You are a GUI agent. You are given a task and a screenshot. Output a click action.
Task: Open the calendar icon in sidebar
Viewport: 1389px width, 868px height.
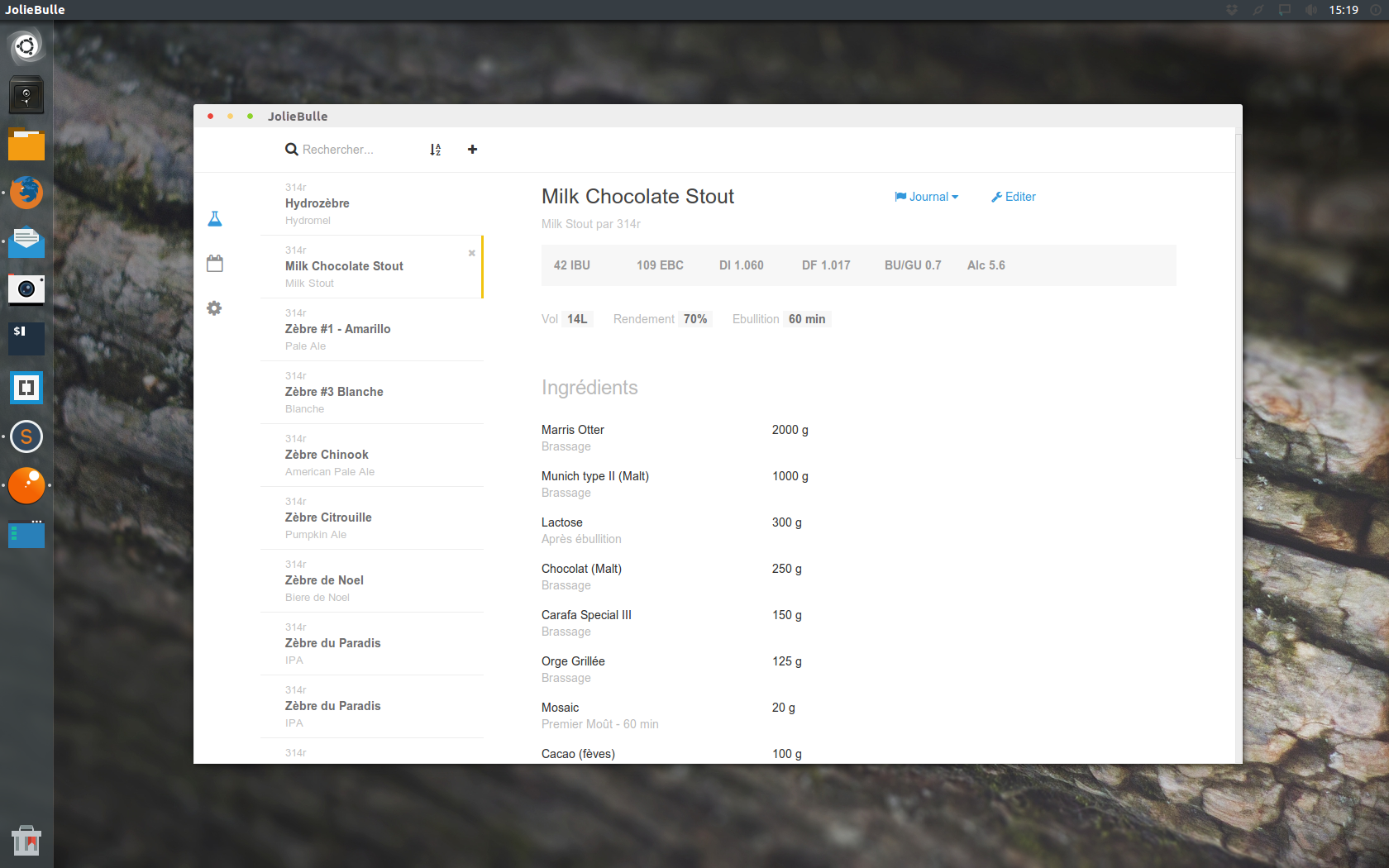click(215, 264)
